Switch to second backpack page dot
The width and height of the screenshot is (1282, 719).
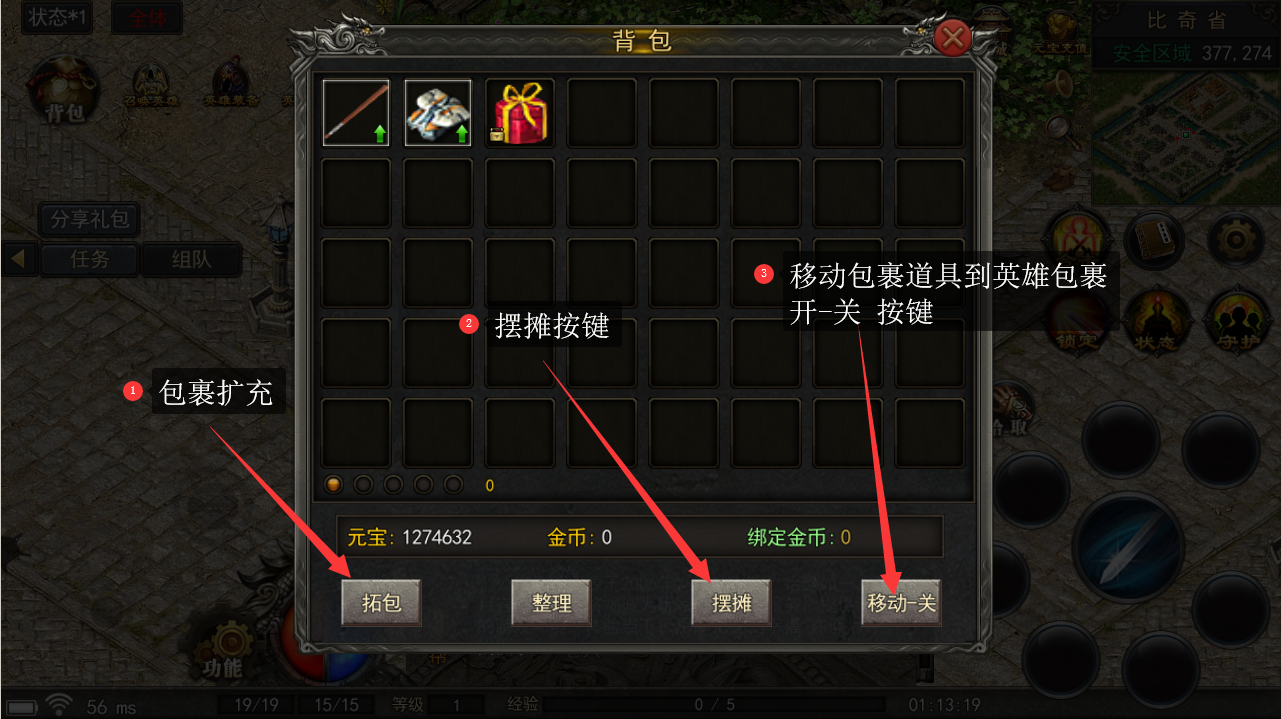click(x=364, y=485)
